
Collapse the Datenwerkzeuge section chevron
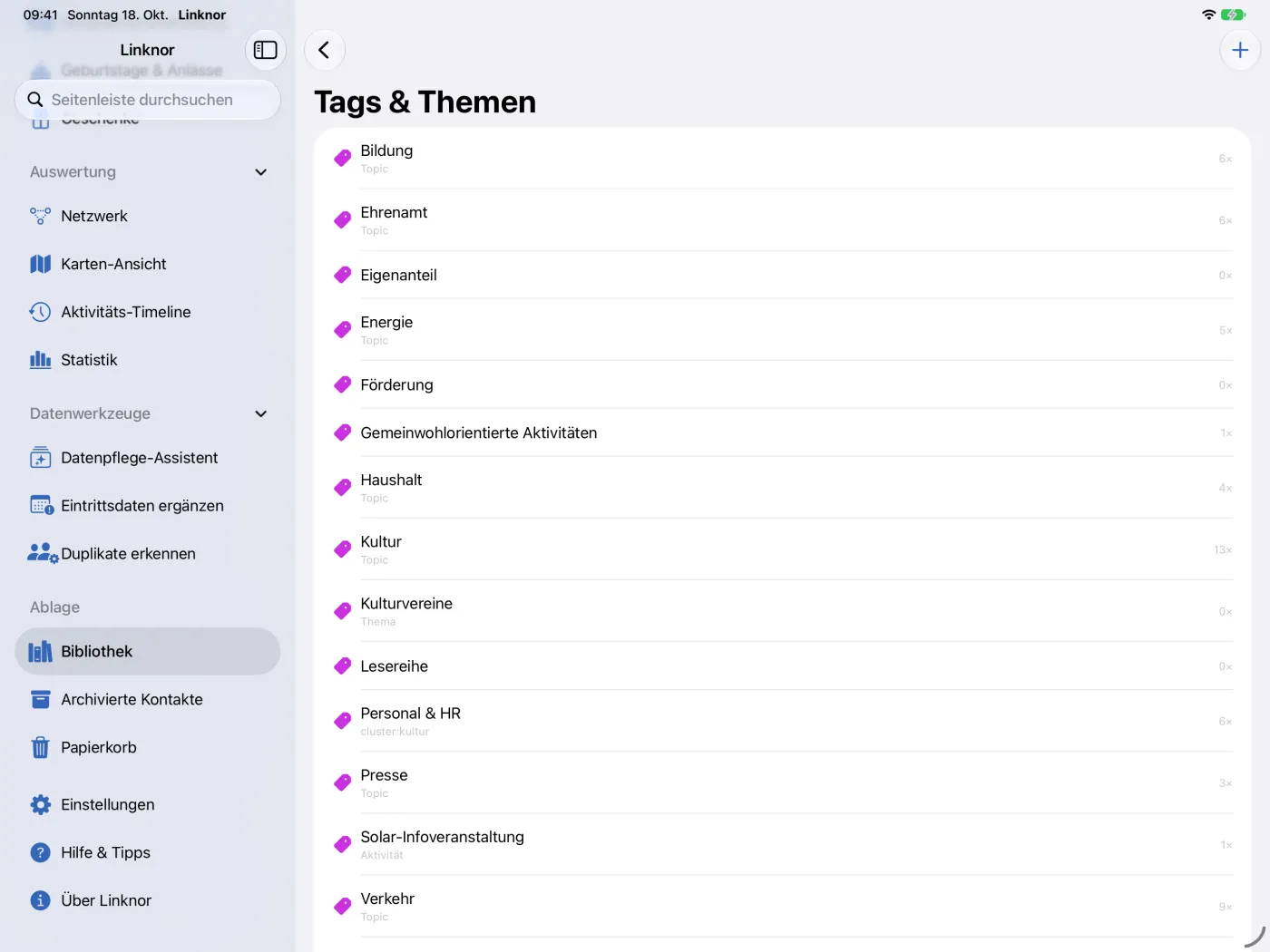(x=261, y=413)
